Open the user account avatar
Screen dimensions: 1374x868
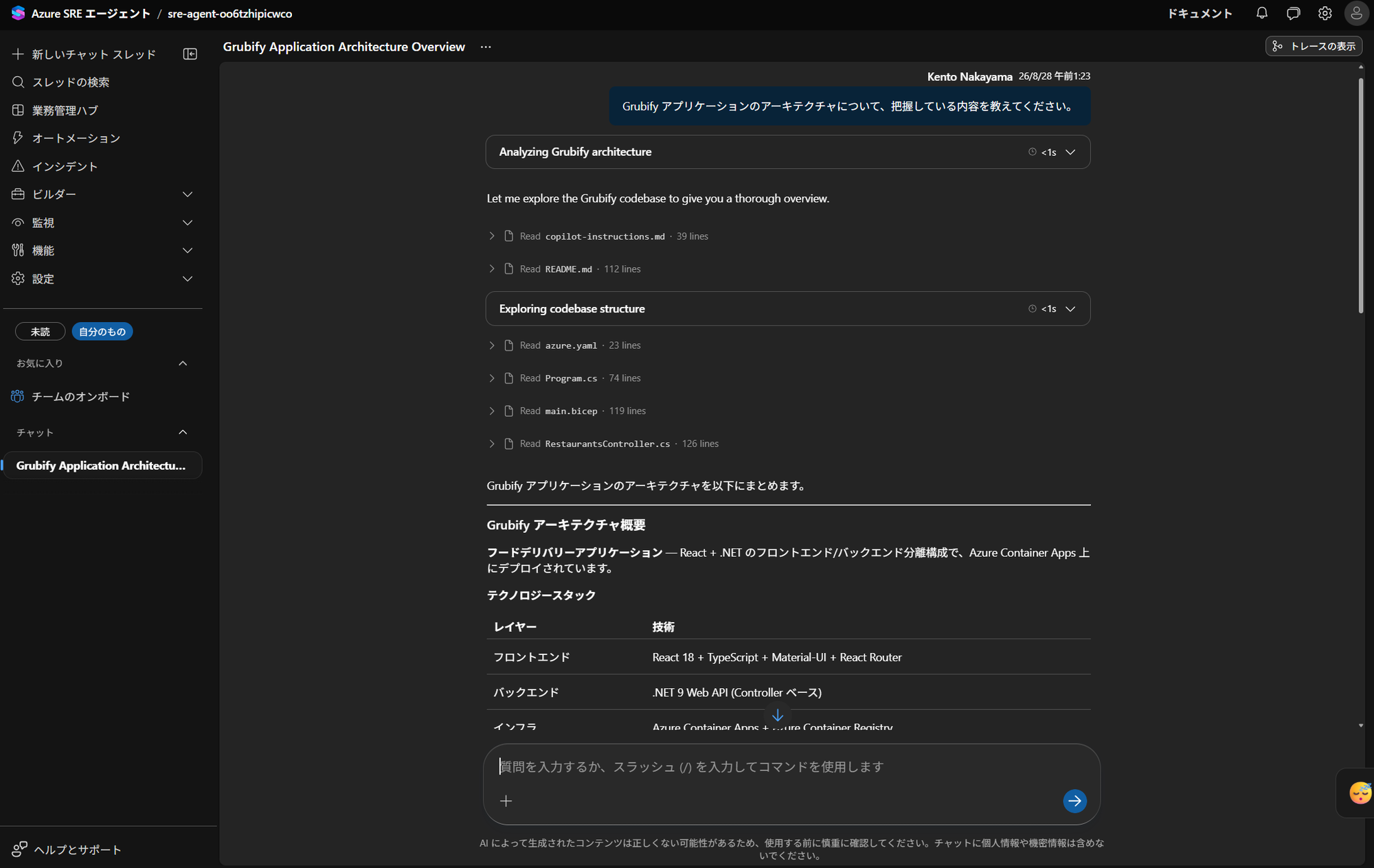1356,13
